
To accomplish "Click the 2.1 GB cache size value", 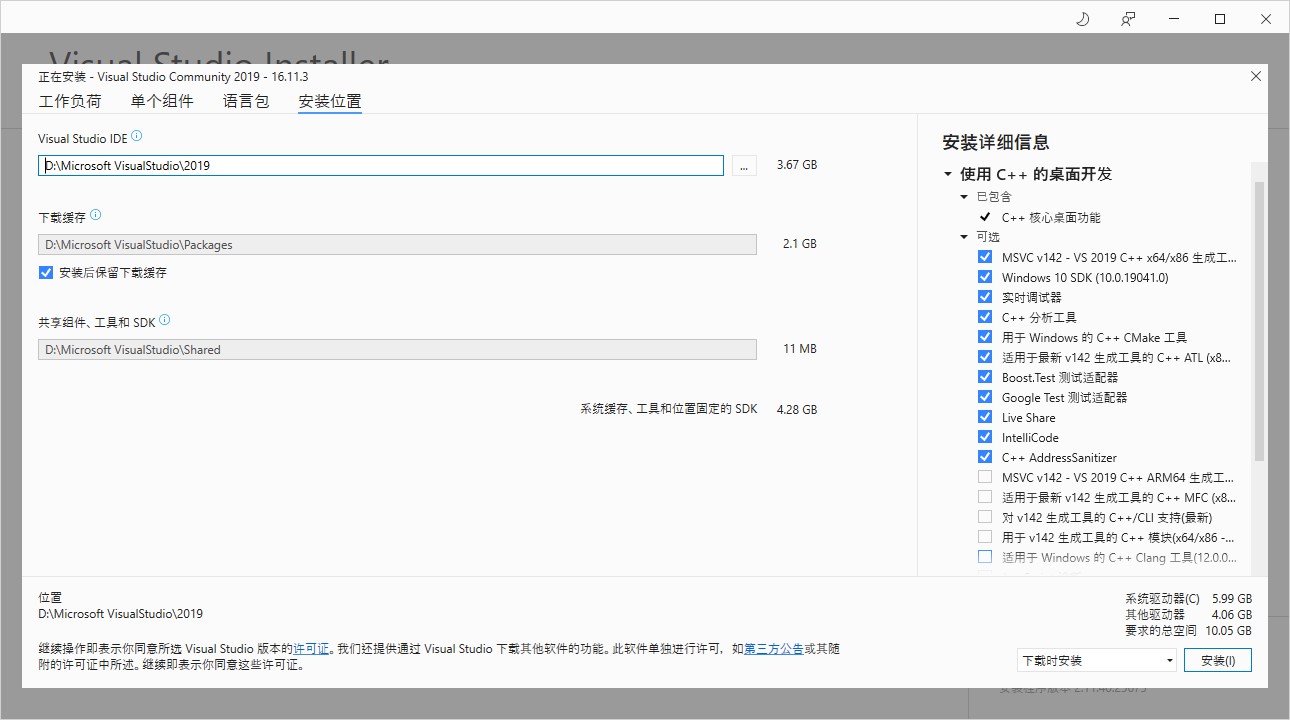I will pyautogui.click(x=800, y=244).
